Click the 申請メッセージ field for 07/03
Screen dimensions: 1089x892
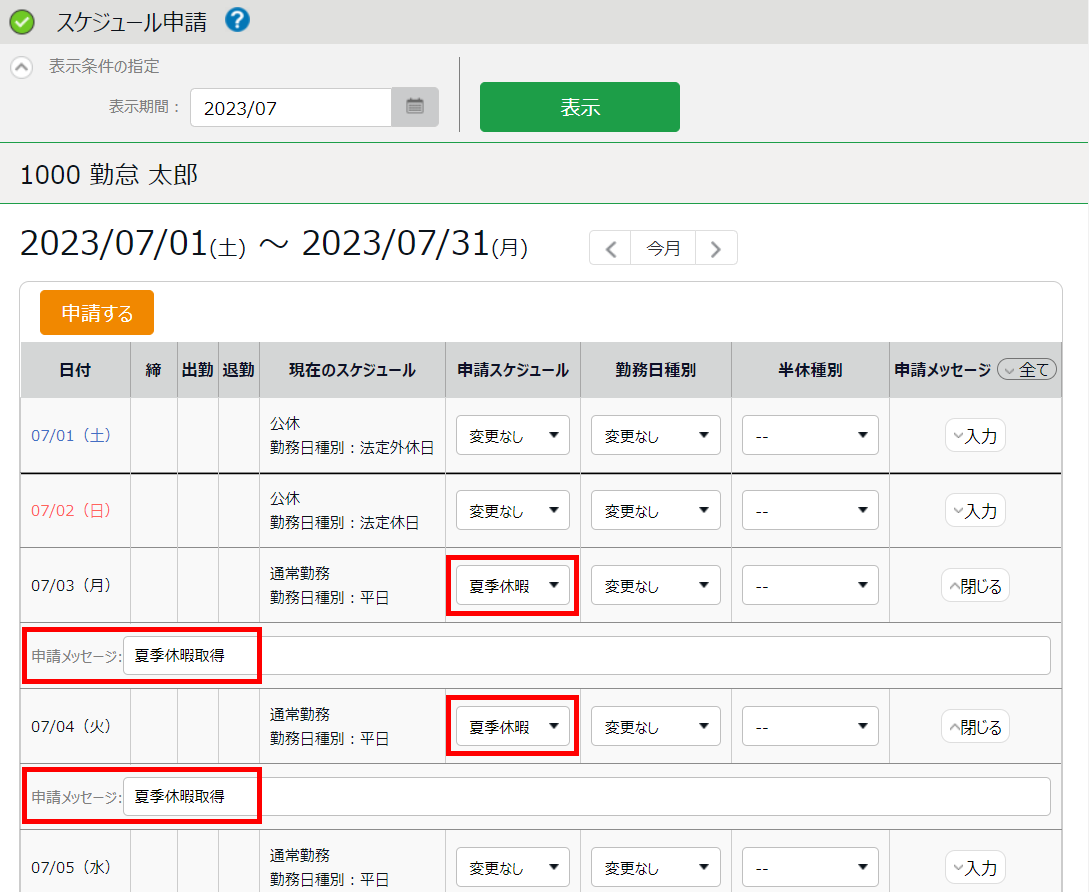[x=586, y=656]
